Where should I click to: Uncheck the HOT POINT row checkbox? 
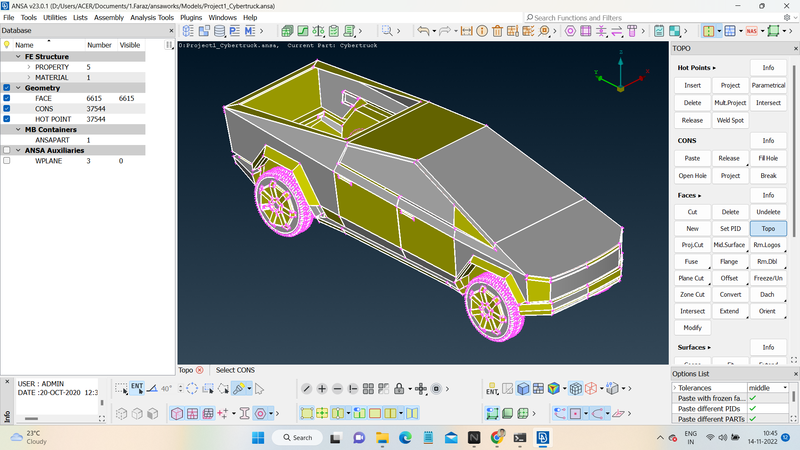pos(7,119)
